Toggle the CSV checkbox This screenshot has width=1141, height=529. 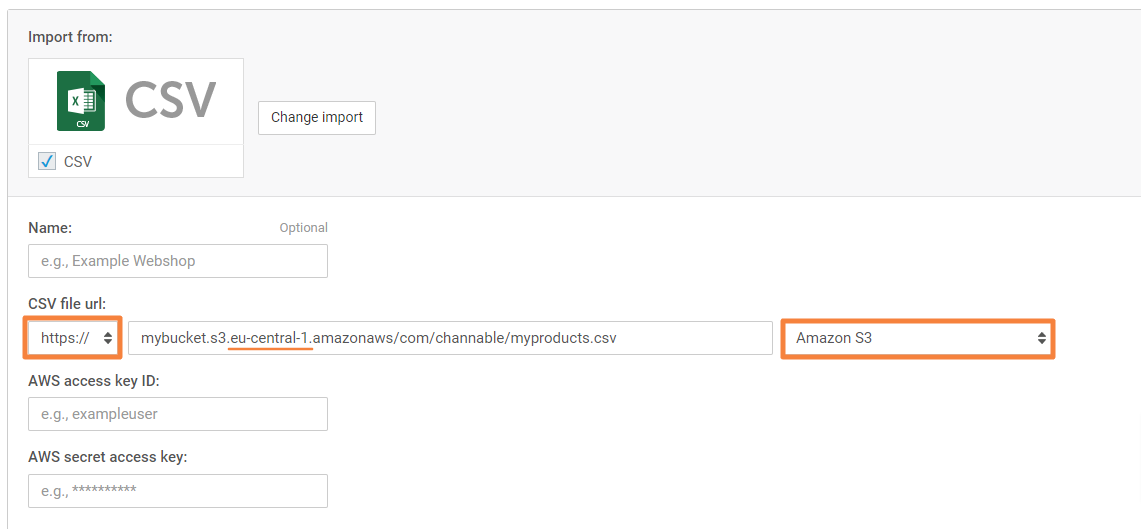click(x=47, y=161)
